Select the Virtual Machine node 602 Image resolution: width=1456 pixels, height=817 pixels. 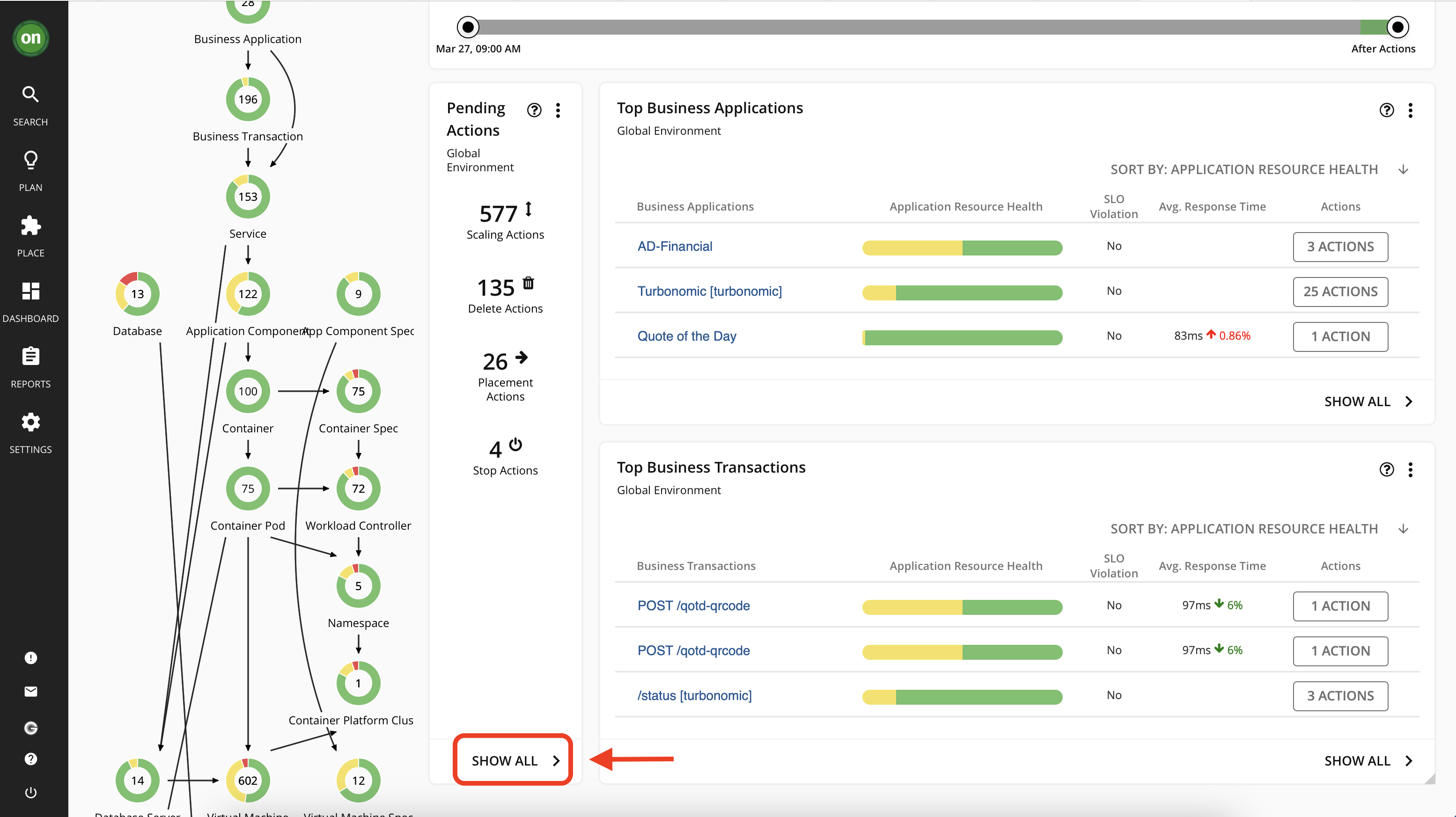coord(248,781)
